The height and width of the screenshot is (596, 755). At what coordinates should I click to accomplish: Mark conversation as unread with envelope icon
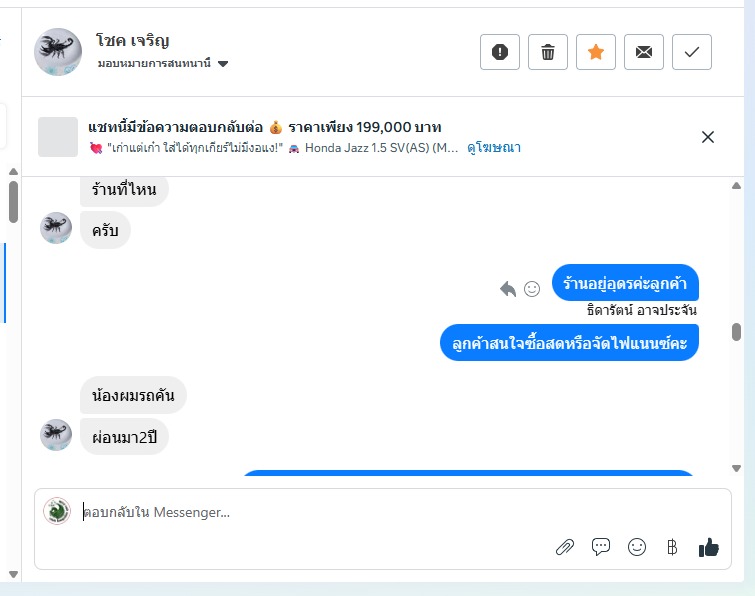tap(644, 52)
